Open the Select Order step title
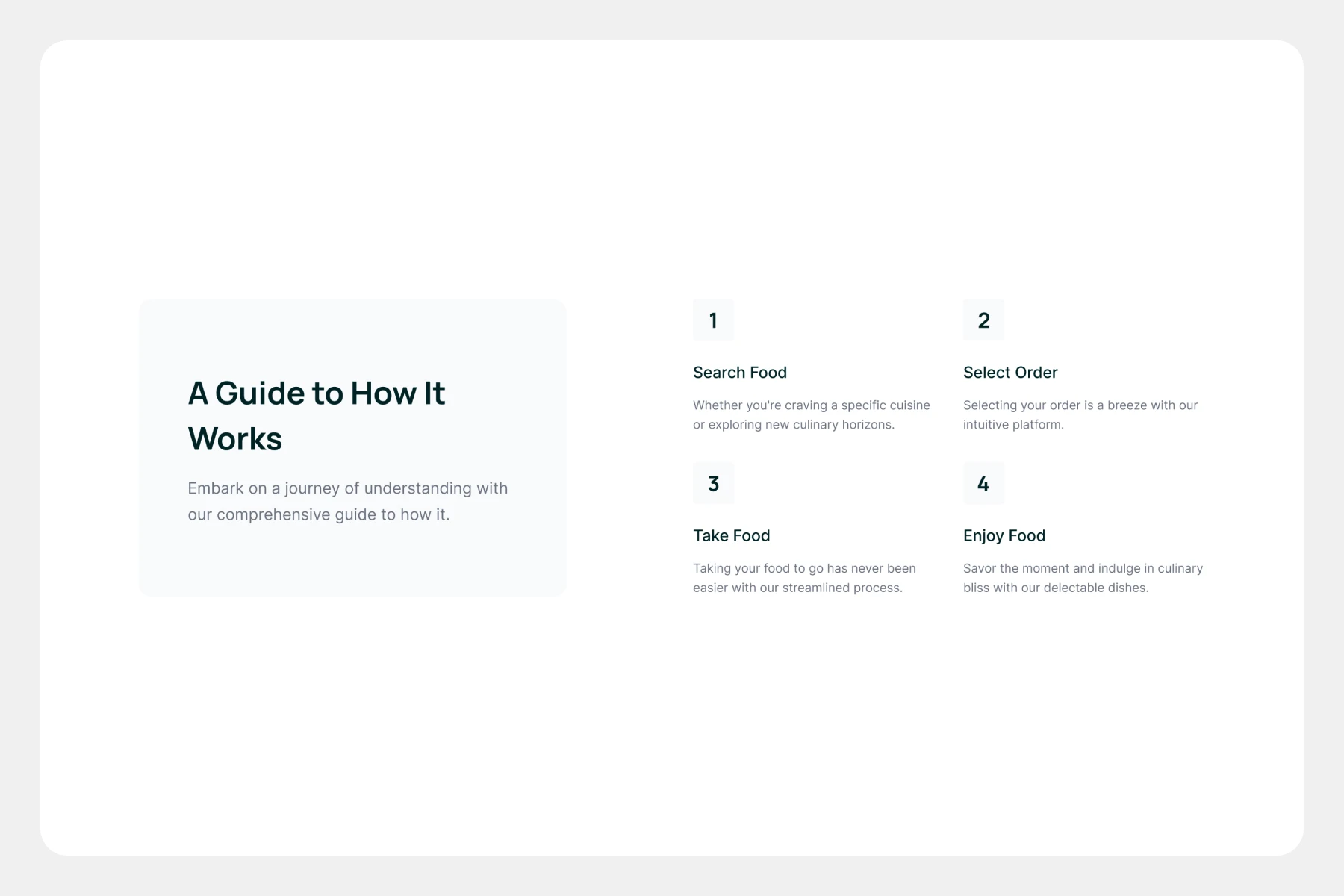The height and width of the screenshot is (896, 1344). (x=1009, y=373)
